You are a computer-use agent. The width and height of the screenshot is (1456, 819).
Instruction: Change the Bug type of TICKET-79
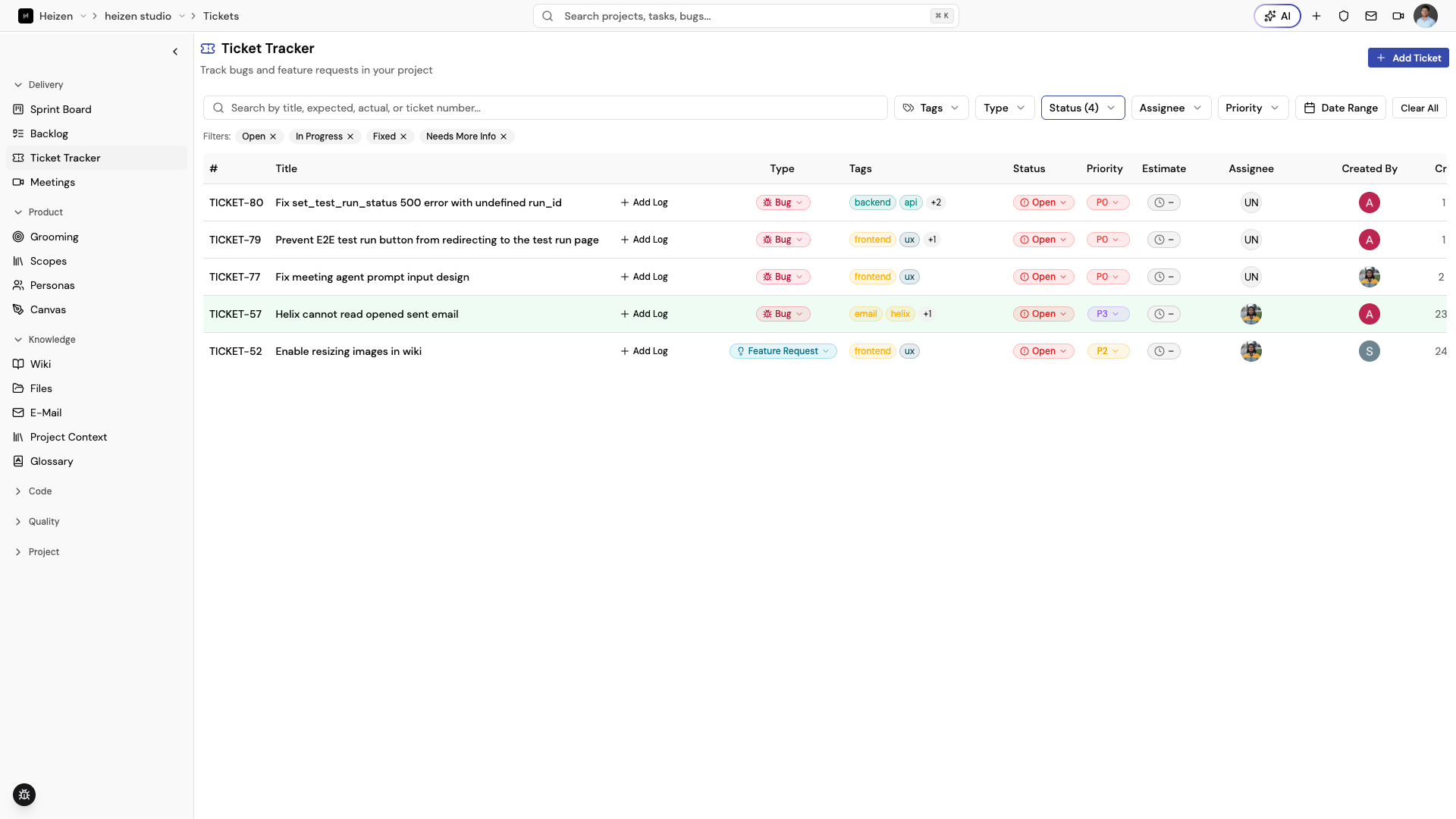[x=783, y=240]
